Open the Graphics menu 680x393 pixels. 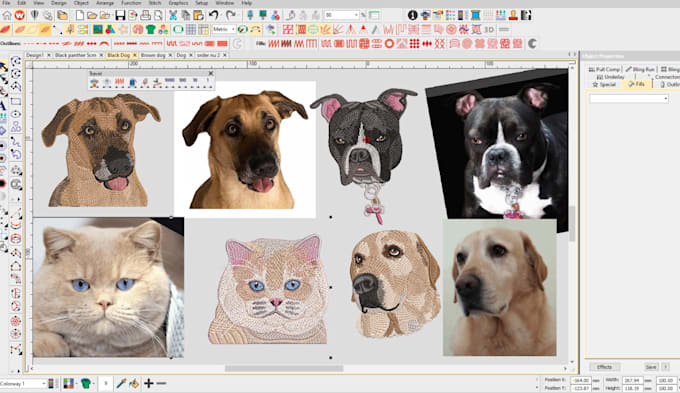178,3
